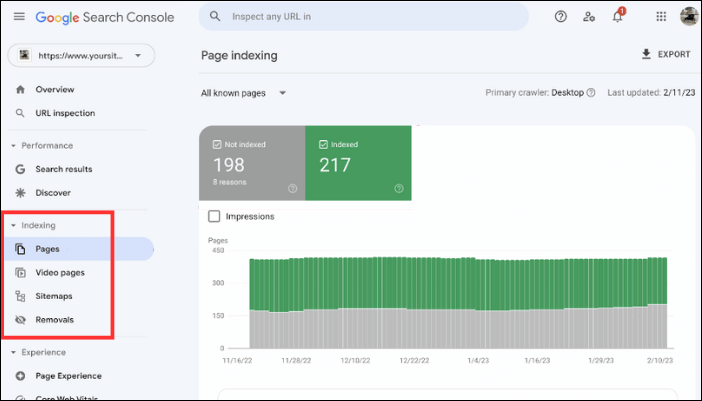Screen dimensions: 702x401
Task: Open URL inspection
Action: point(65,113)
